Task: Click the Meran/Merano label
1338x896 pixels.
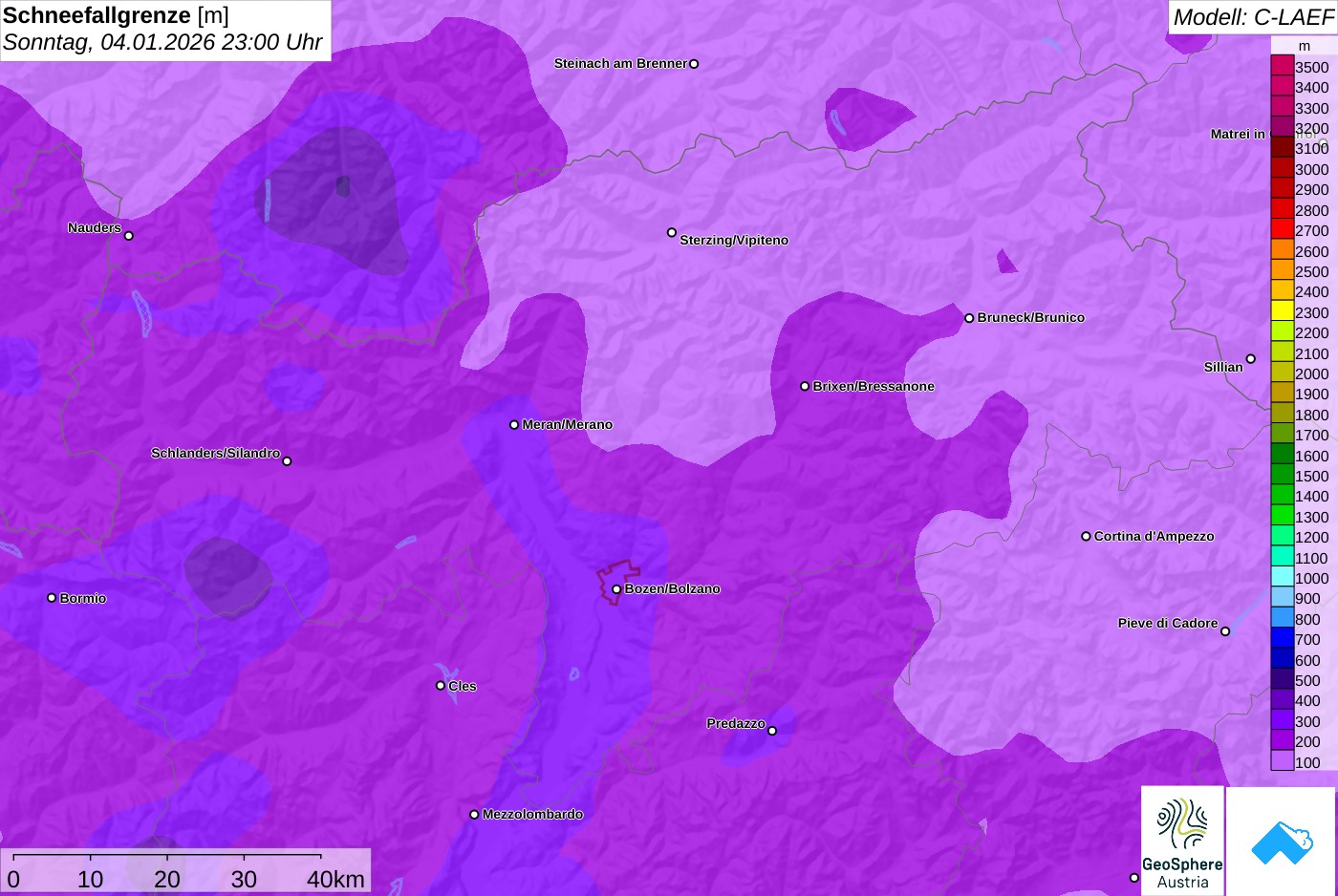Action: pos(568,424)
